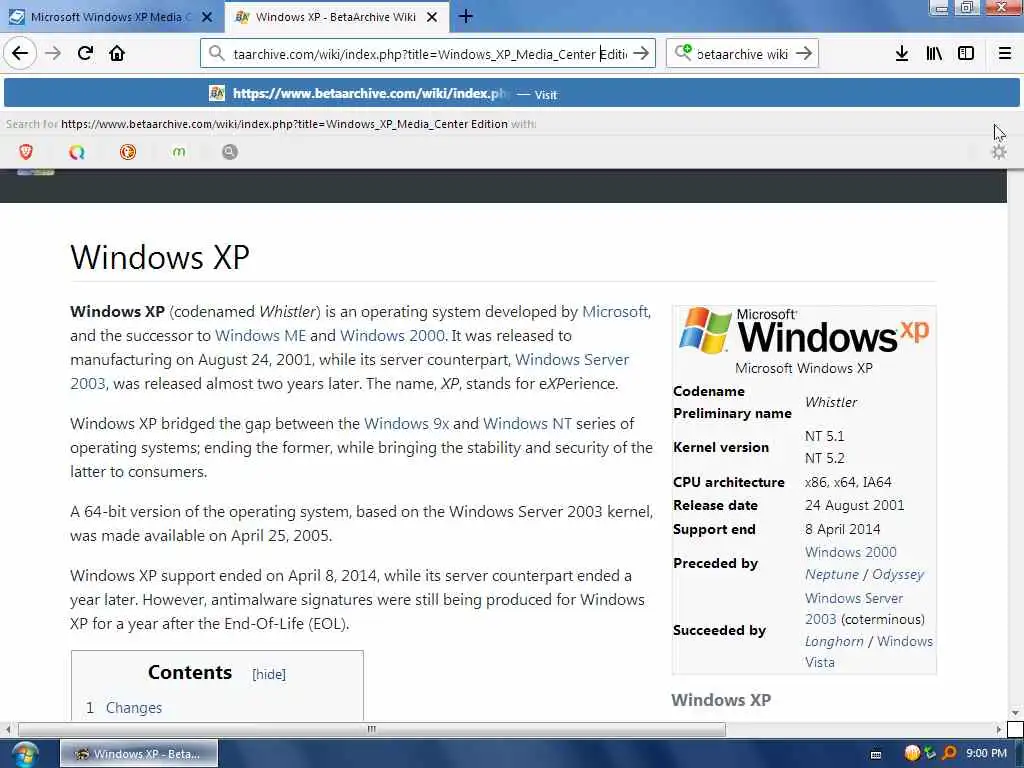Follow the Windows NT link
1024x768 pixels.
tap(527, 424)
